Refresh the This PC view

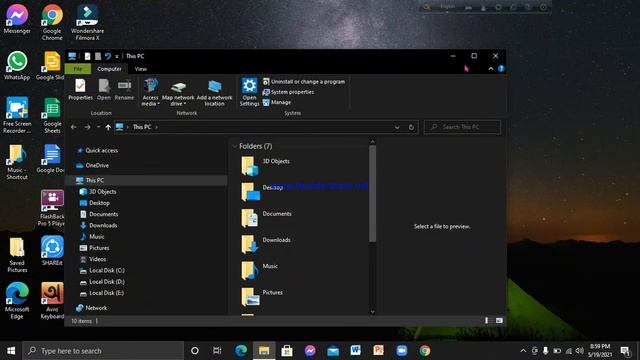411,127
